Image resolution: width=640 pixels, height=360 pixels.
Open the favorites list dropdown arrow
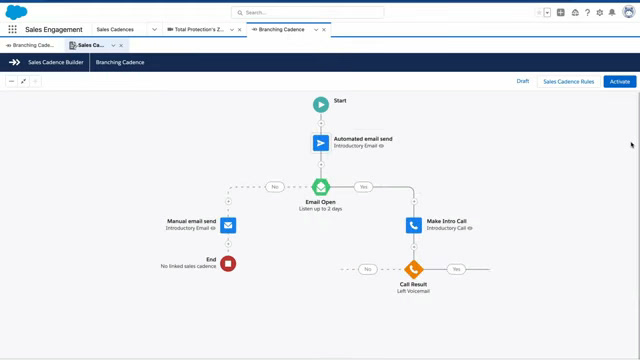coord(547,13)
